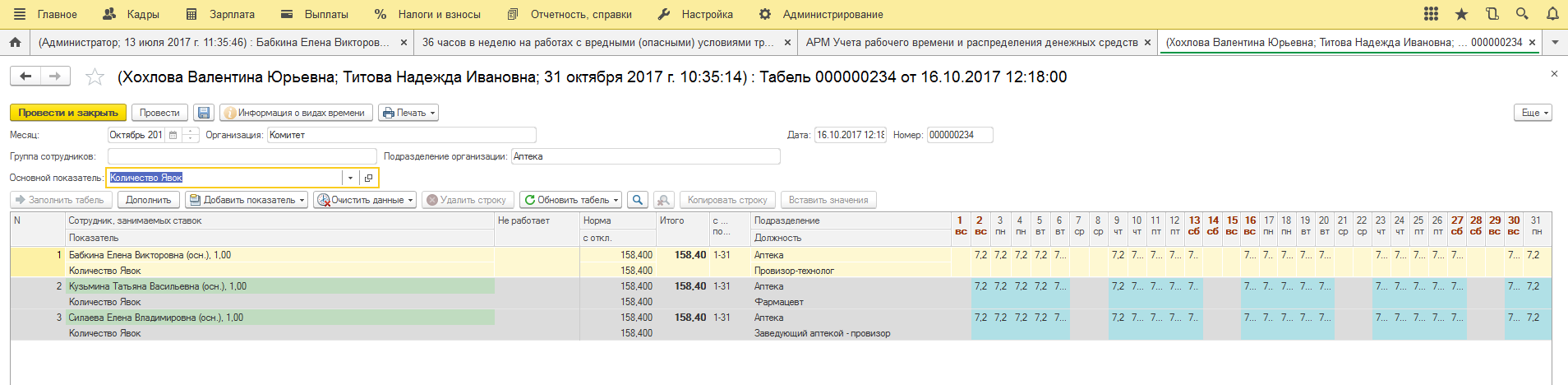The width and height of the screenshot is (1568, 385).
Task: Open the home page tab icon
Action: [15, 42]
